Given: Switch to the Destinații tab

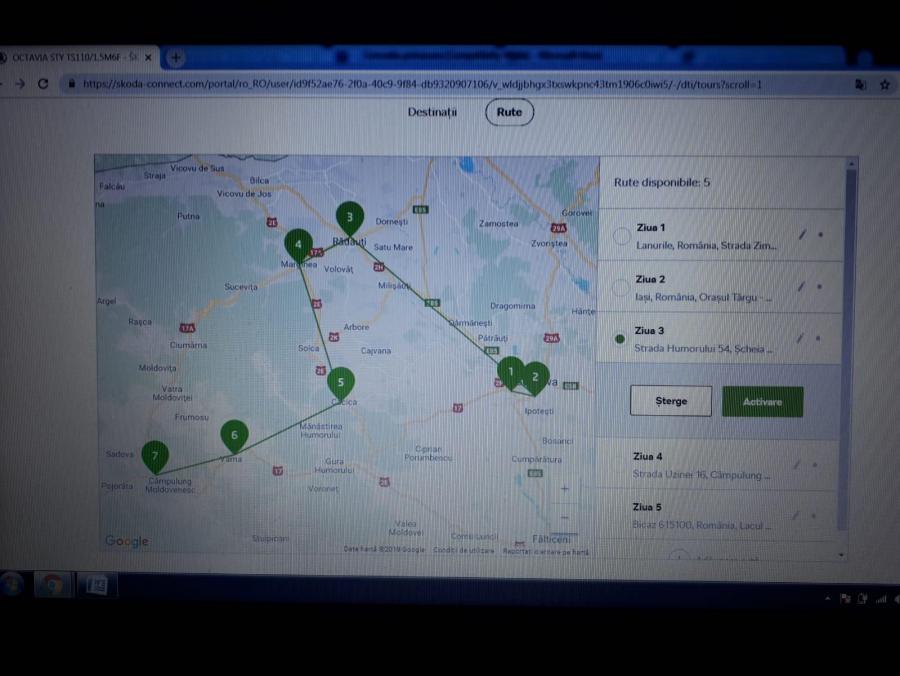Looking at the screenshot, I should [432, 112].
